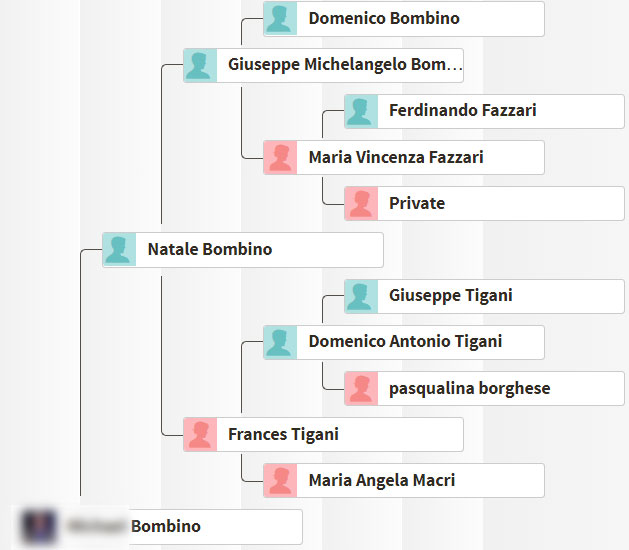The height and width of the screenshot is (550, 629).
Task: Click the Private person's pink avatar icon
Action: tap(361, 203)
